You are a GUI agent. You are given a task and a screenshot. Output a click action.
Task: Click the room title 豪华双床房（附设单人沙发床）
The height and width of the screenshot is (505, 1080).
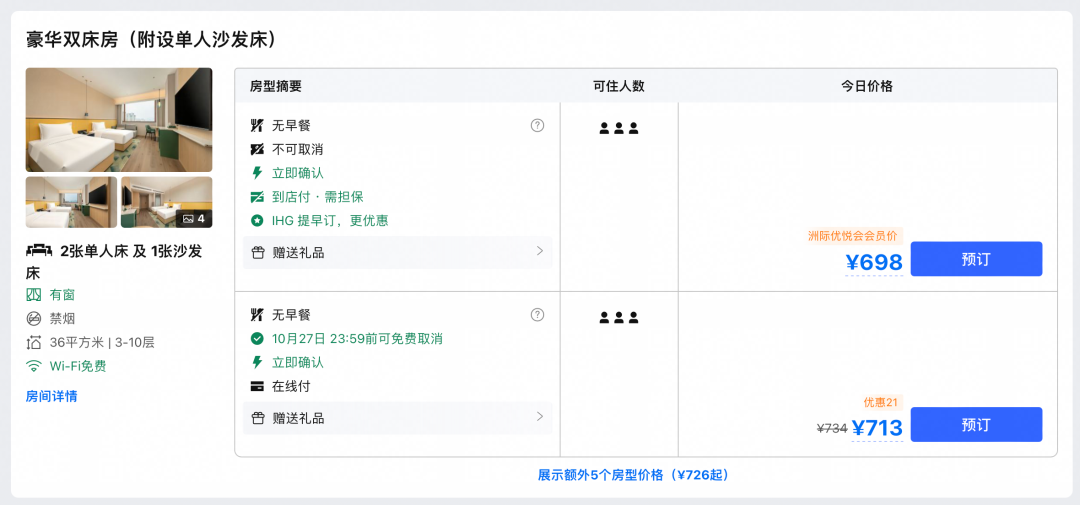[x=152, y=39]
